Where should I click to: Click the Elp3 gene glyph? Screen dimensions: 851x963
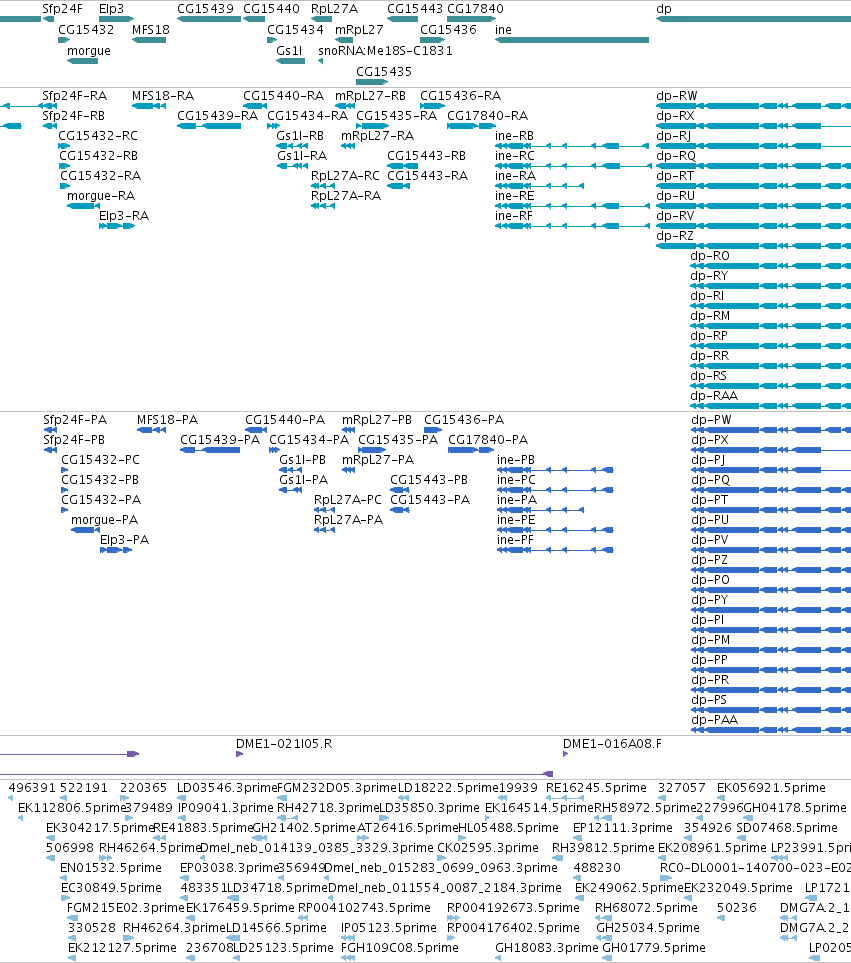[116, 19]
